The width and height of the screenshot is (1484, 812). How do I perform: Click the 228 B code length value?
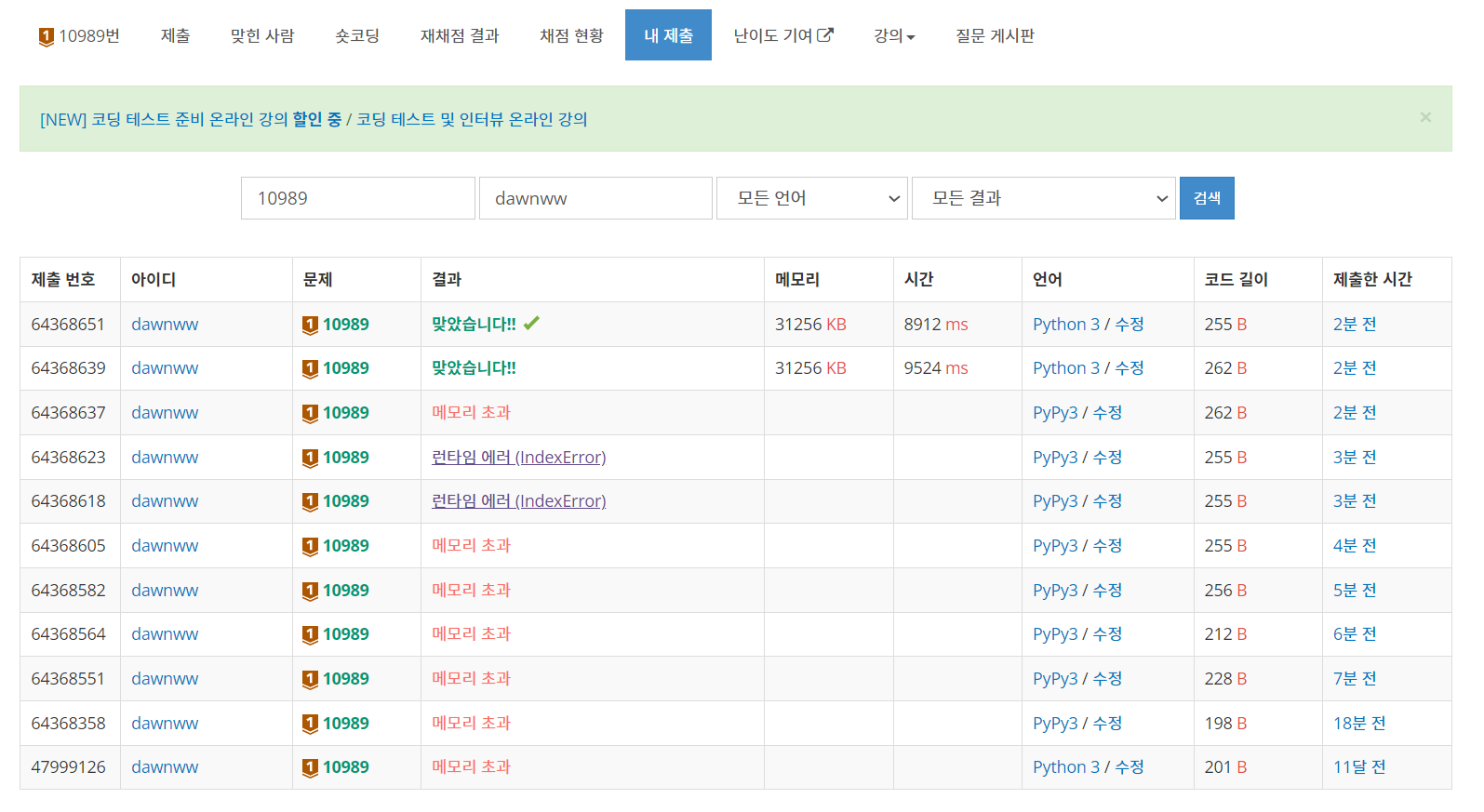1225,679
